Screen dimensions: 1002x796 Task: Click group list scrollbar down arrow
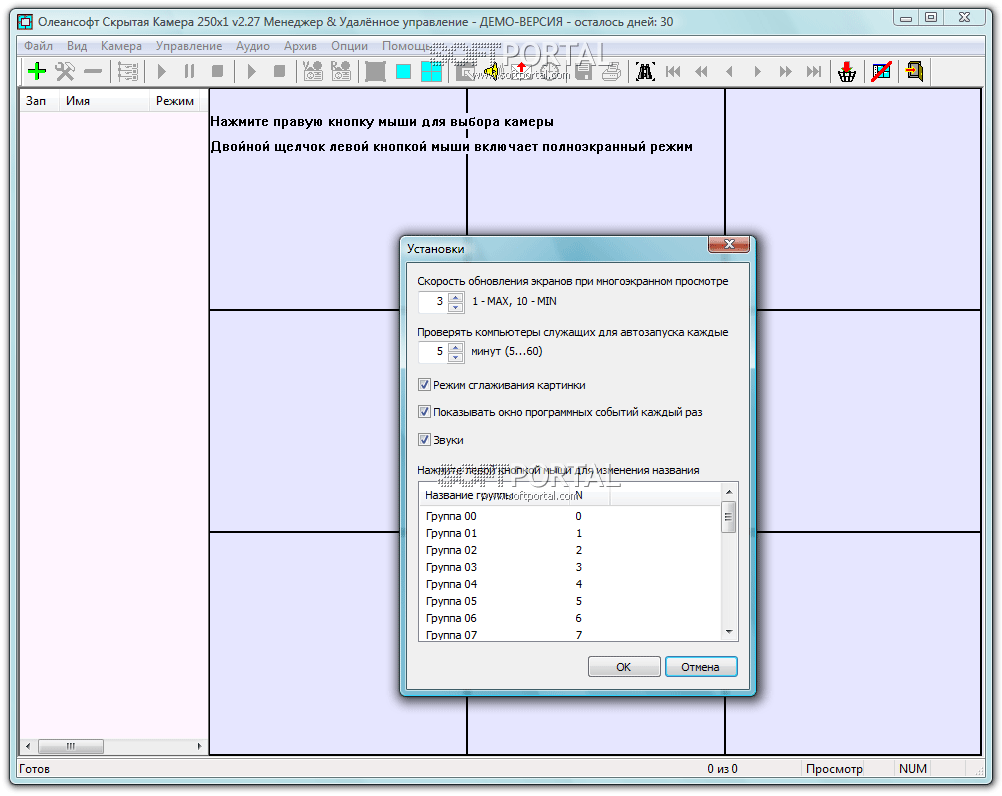point(728,632)
